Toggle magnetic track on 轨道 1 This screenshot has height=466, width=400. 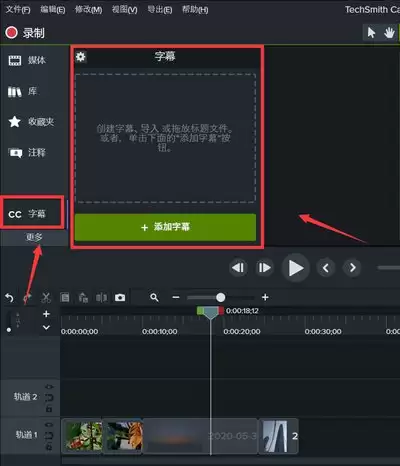pos(49,436)
